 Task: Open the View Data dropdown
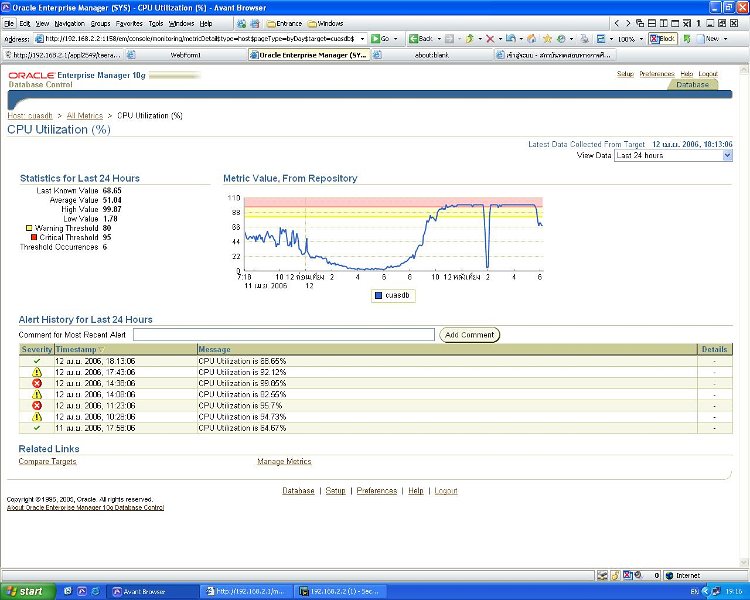(728, 155)
